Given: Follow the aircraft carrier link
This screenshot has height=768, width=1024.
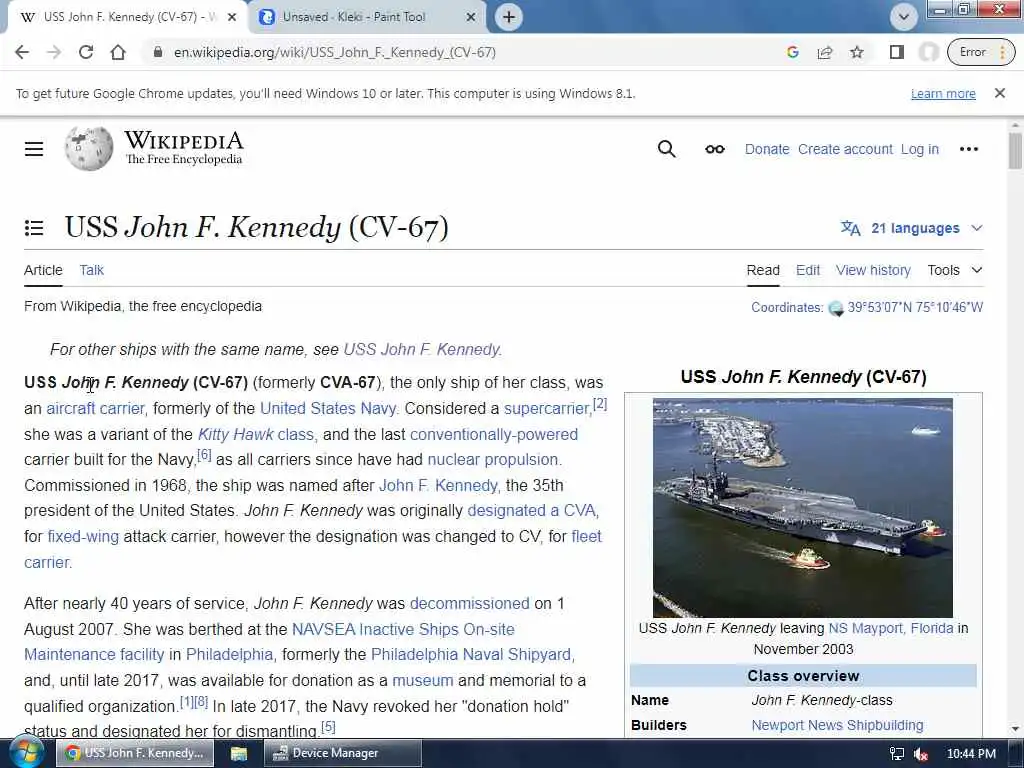Looking at the screenshot, I should (95, 408).
